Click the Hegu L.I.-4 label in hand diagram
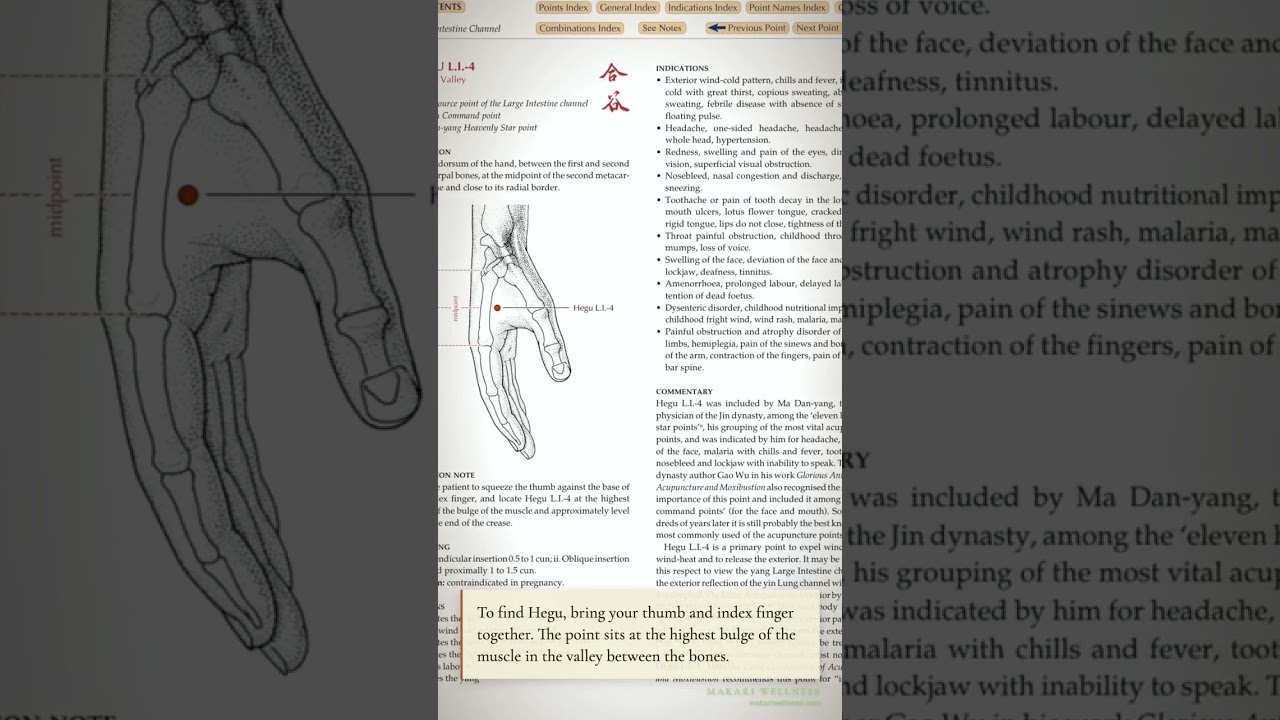 pos(593,308)
